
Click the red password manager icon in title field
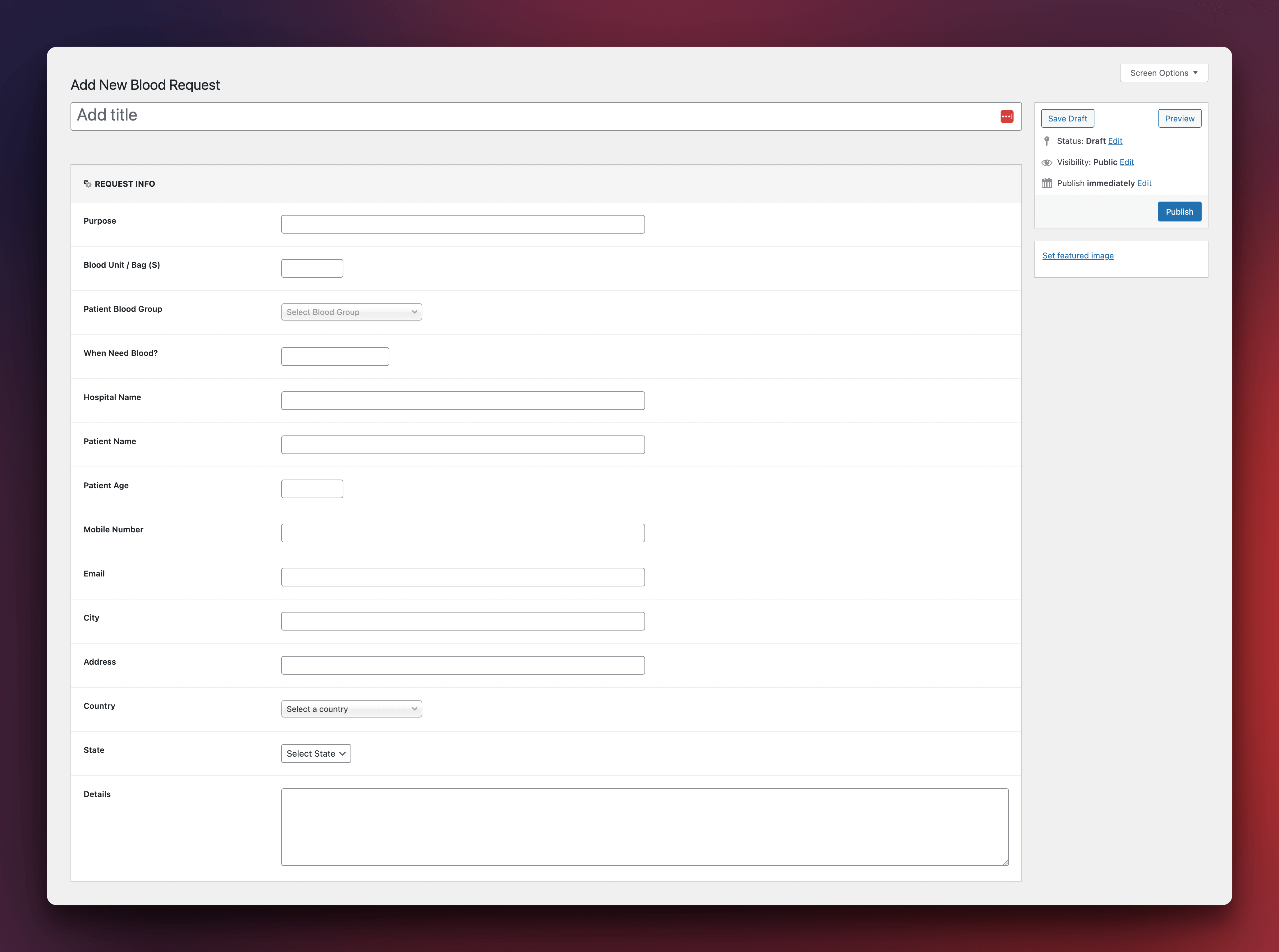[x=1006, y=116]
